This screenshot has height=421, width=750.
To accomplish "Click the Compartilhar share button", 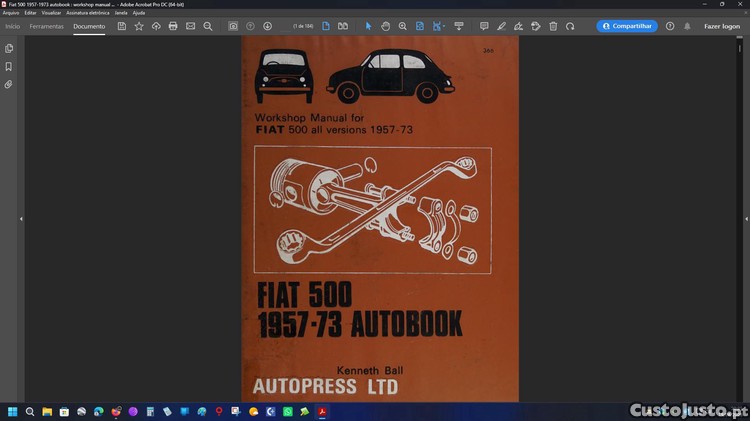I will click(627, 26).
